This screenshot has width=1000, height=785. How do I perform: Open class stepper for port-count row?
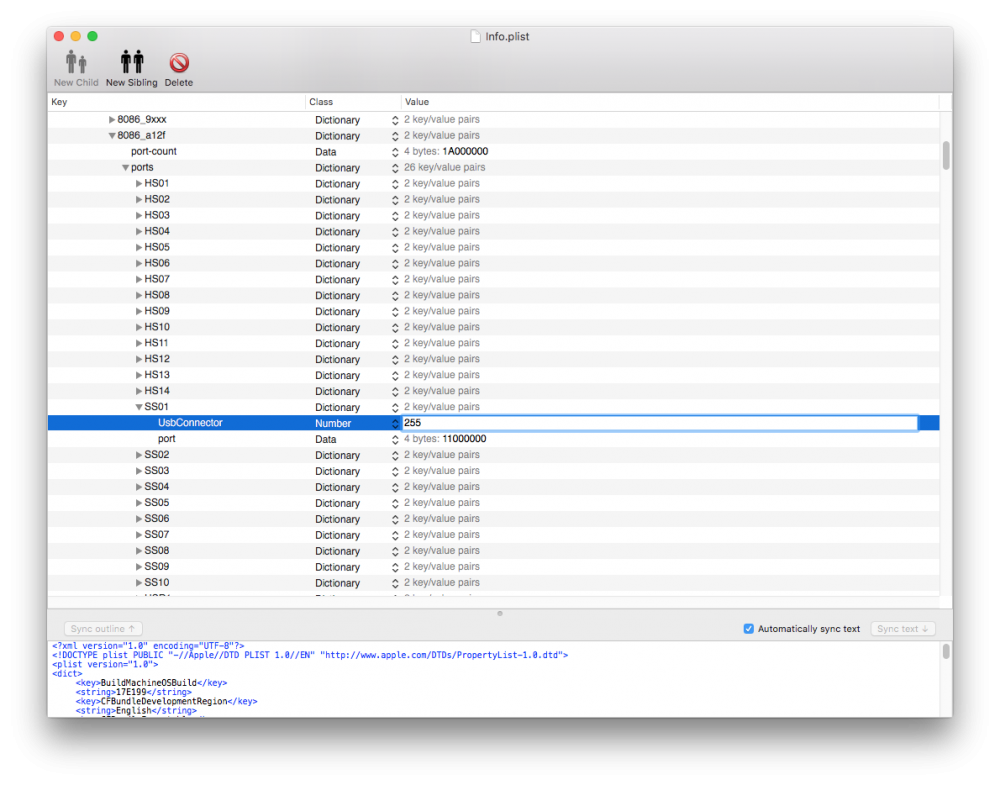395,152
